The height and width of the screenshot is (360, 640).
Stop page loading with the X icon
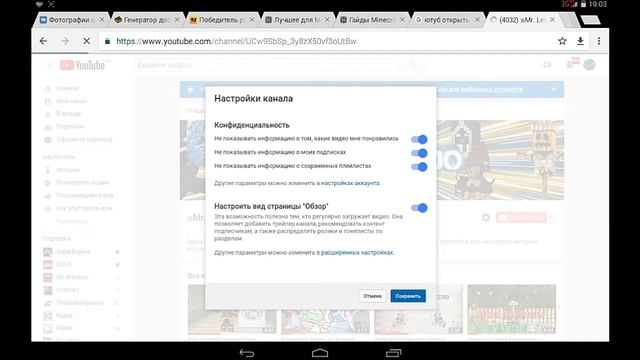tap(86, 41)
